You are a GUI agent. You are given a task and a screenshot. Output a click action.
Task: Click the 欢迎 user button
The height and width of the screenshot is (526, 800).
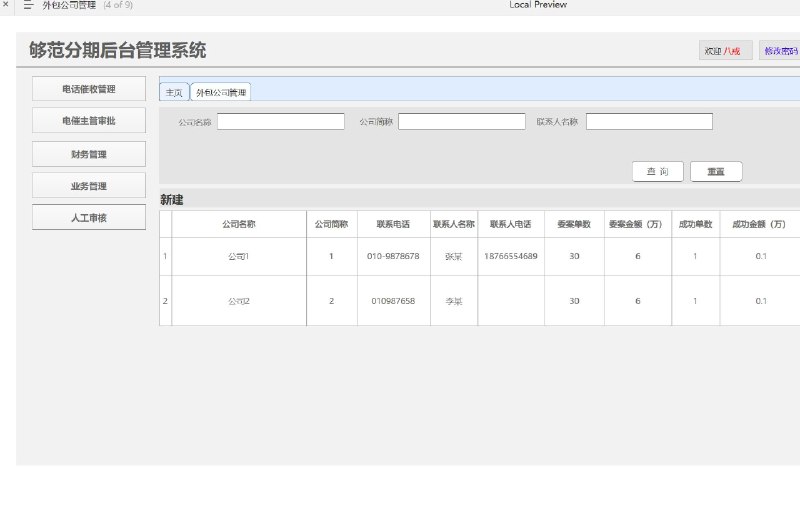(725, 51)
